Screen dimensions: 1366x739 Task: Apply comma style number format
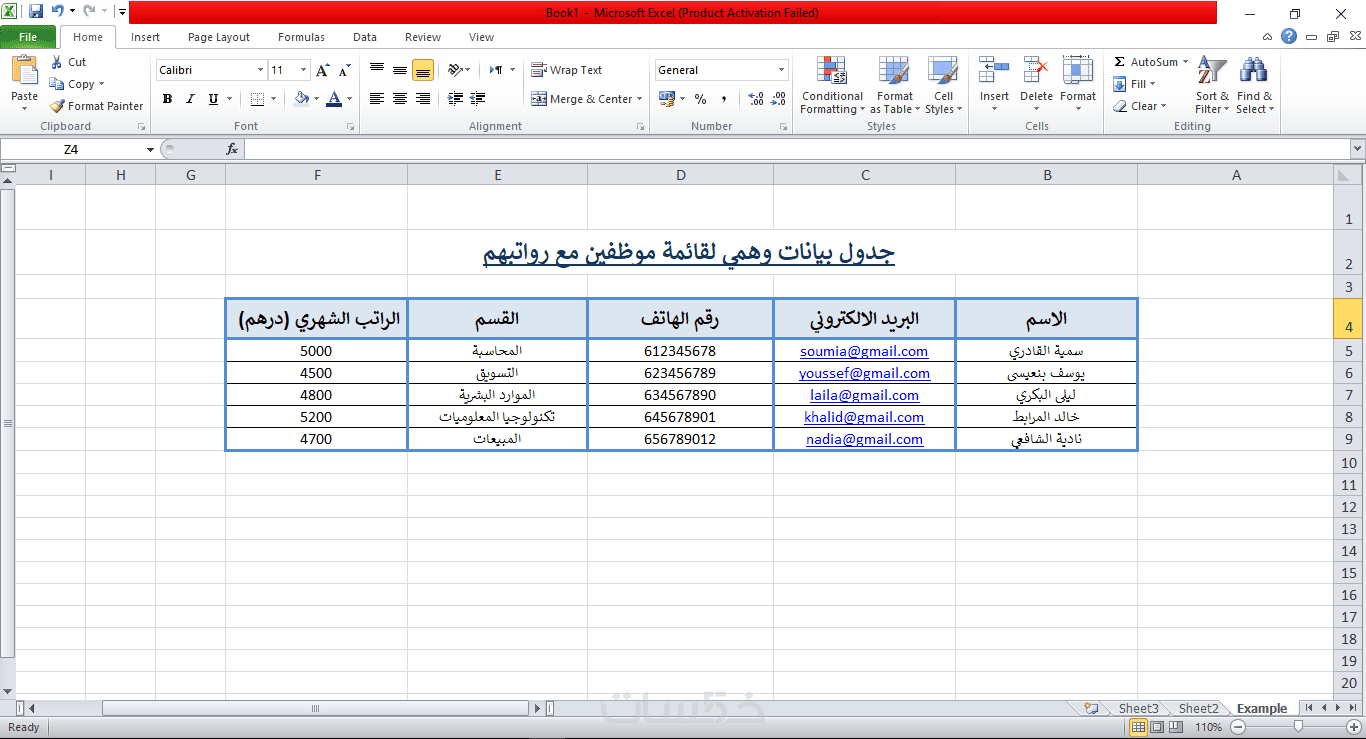tap(722, 99)
